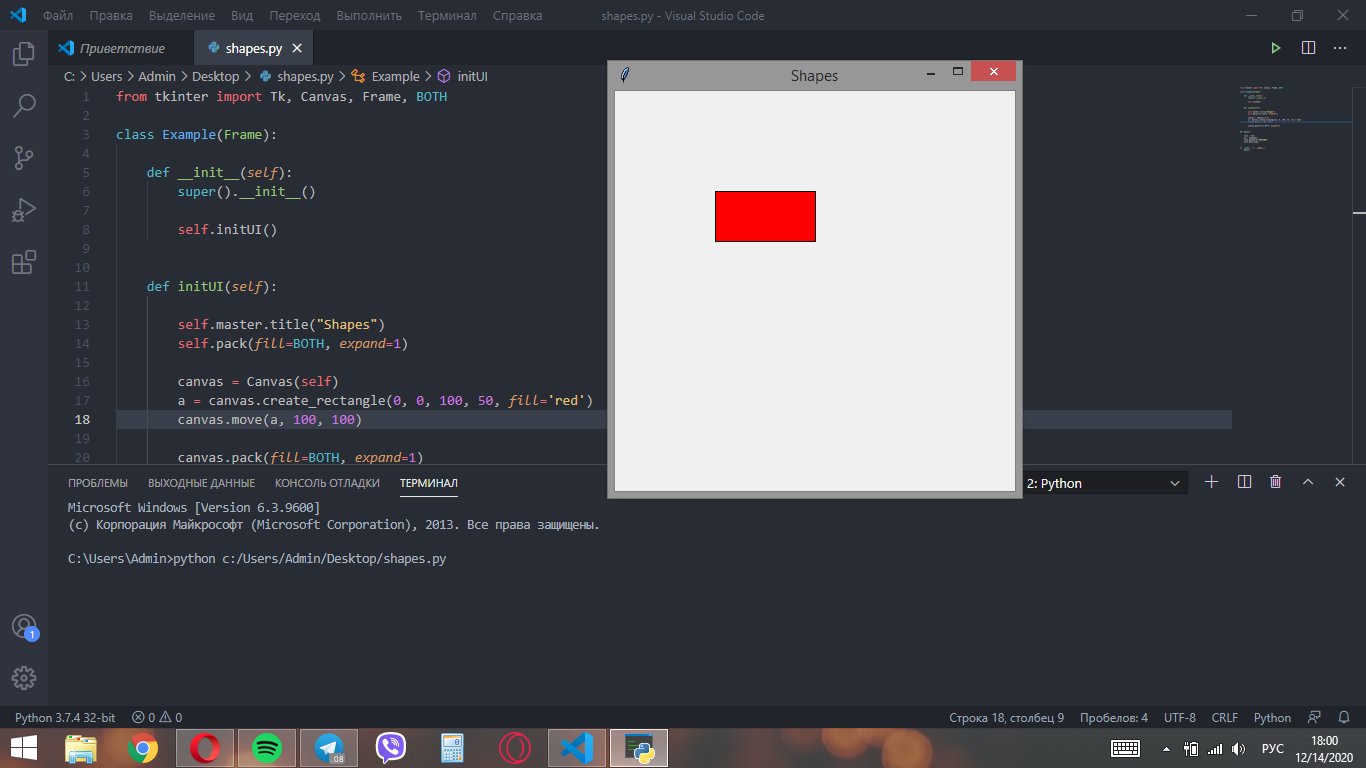Open Source Control view

(x=23, y=157)
